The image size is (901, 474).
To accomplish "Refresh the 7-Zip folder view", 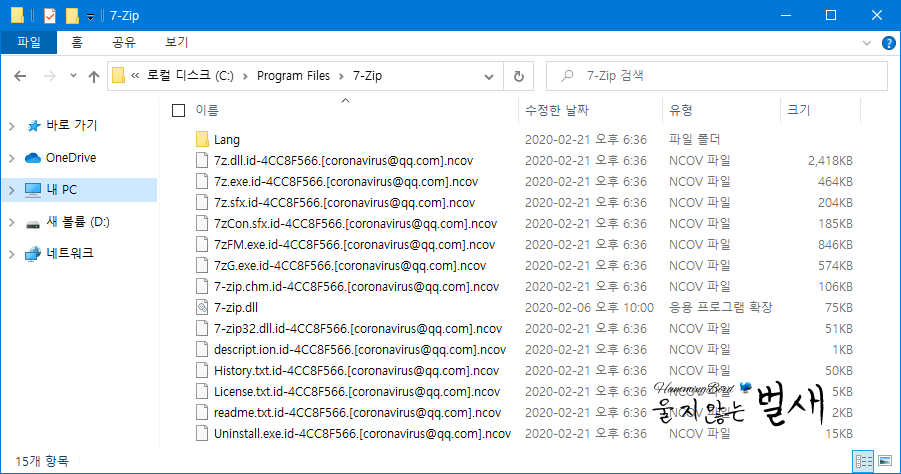I will [518, 76].
